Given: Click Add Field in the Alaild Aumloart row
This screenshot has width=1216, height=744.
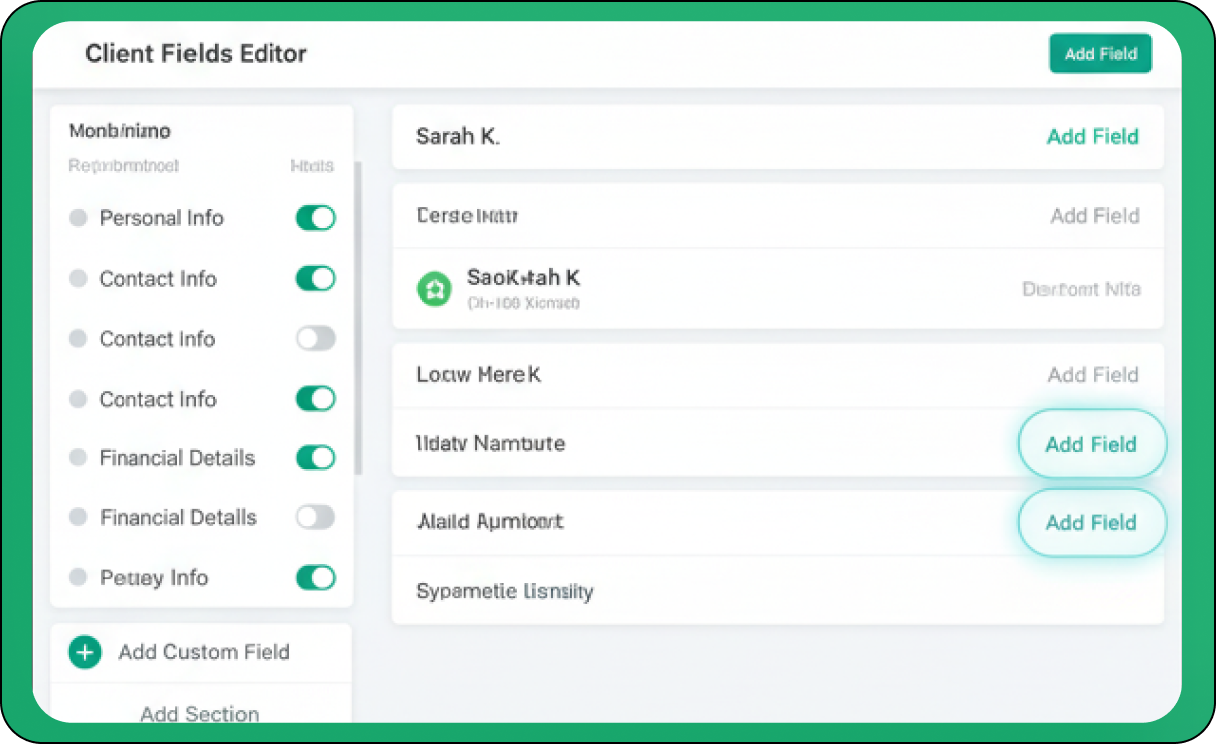Looking at the screenshot, I should click(1091, 522).
